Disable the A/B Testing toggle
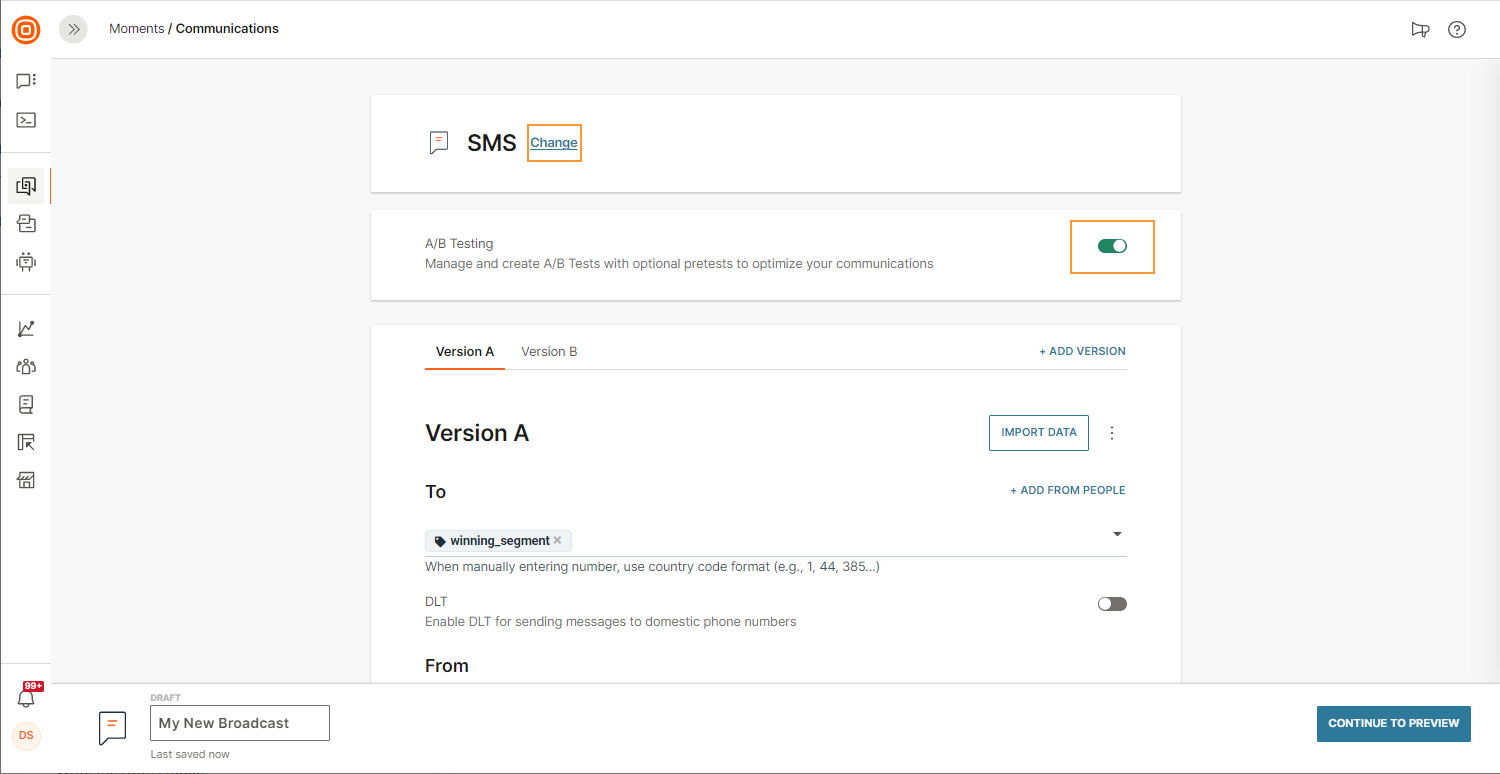 point(1112,246)
